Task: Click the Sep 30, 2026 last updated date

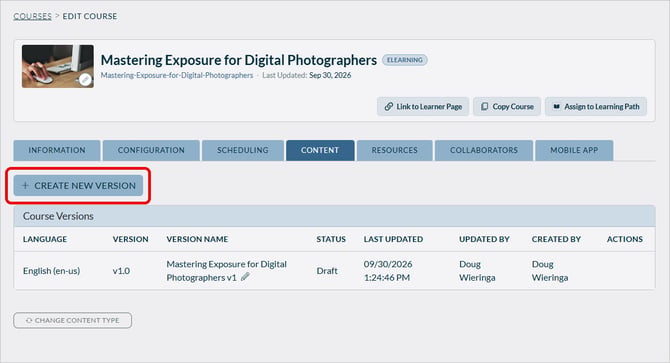Action: 330,75
